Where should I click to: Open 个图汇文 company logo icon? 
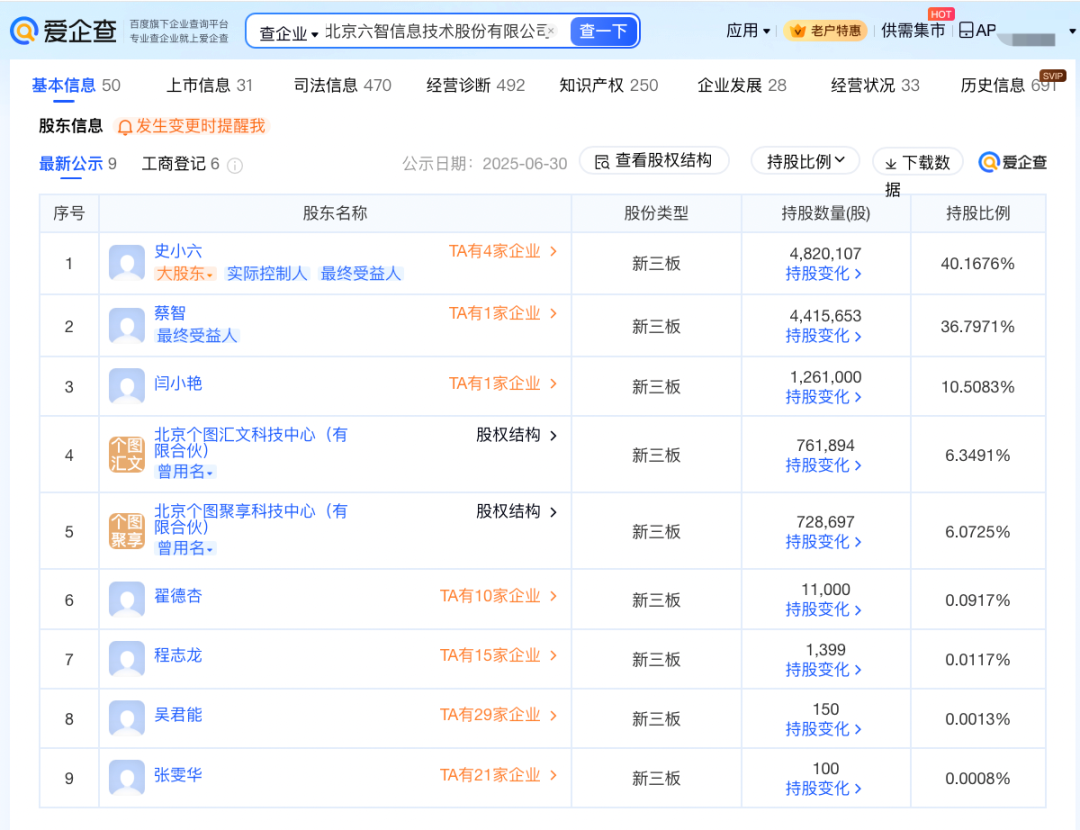(127, 455)
